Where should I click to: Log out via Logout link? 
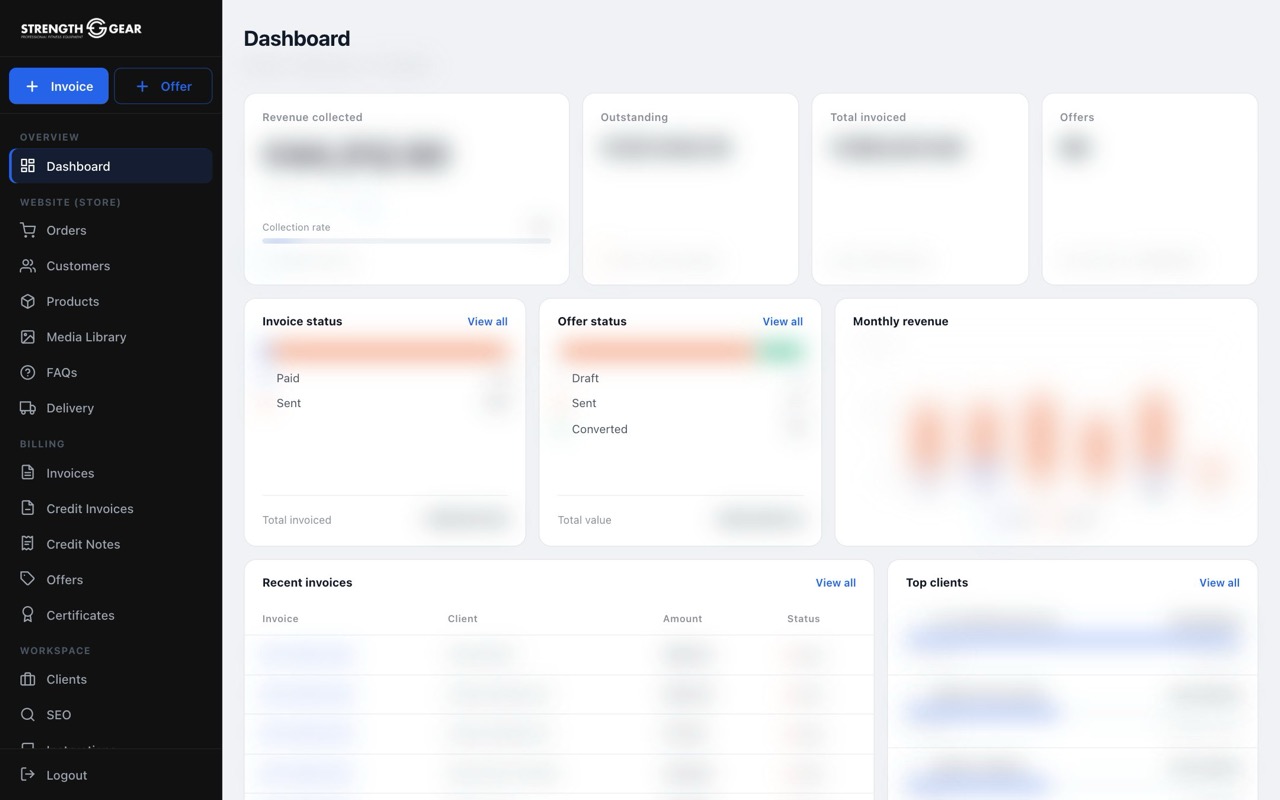tap(111, 775)
